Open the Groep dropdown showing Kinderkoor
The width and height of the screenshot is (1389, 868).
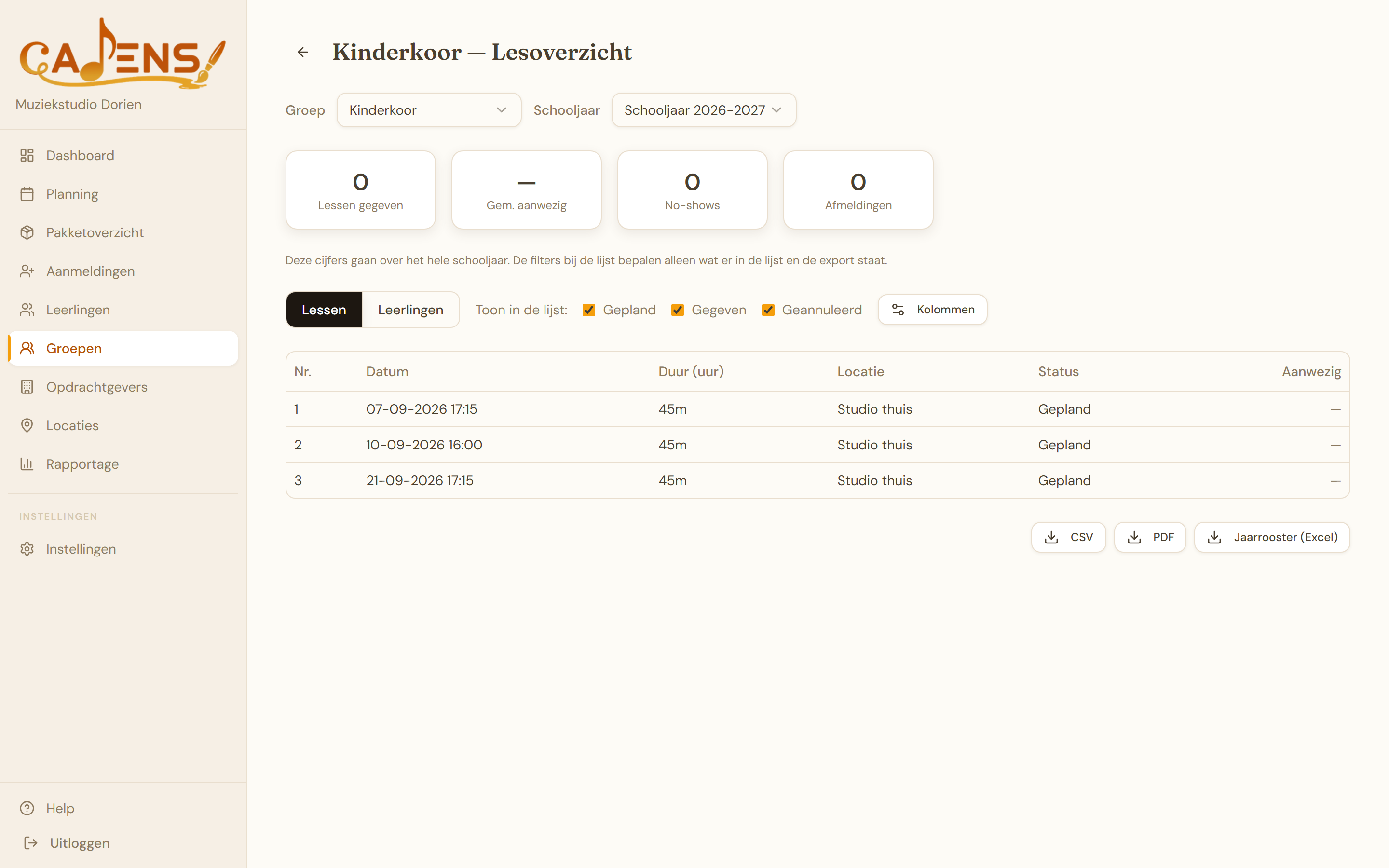pyautogui.click(x=429, y=110)
